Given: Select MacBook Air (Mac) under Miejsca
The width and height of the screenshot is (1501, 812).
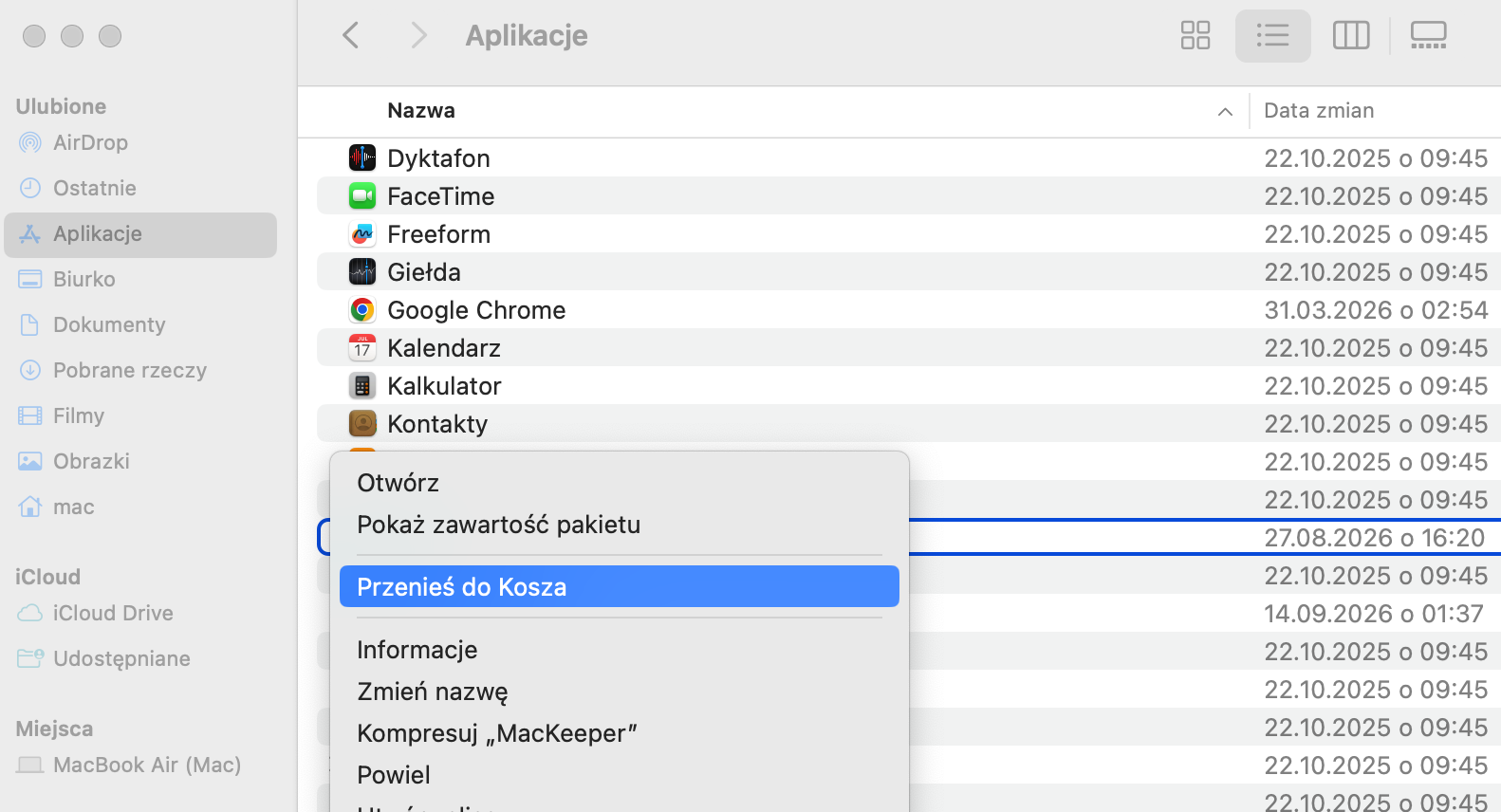Looking at the screenshot, I should 140,765.
